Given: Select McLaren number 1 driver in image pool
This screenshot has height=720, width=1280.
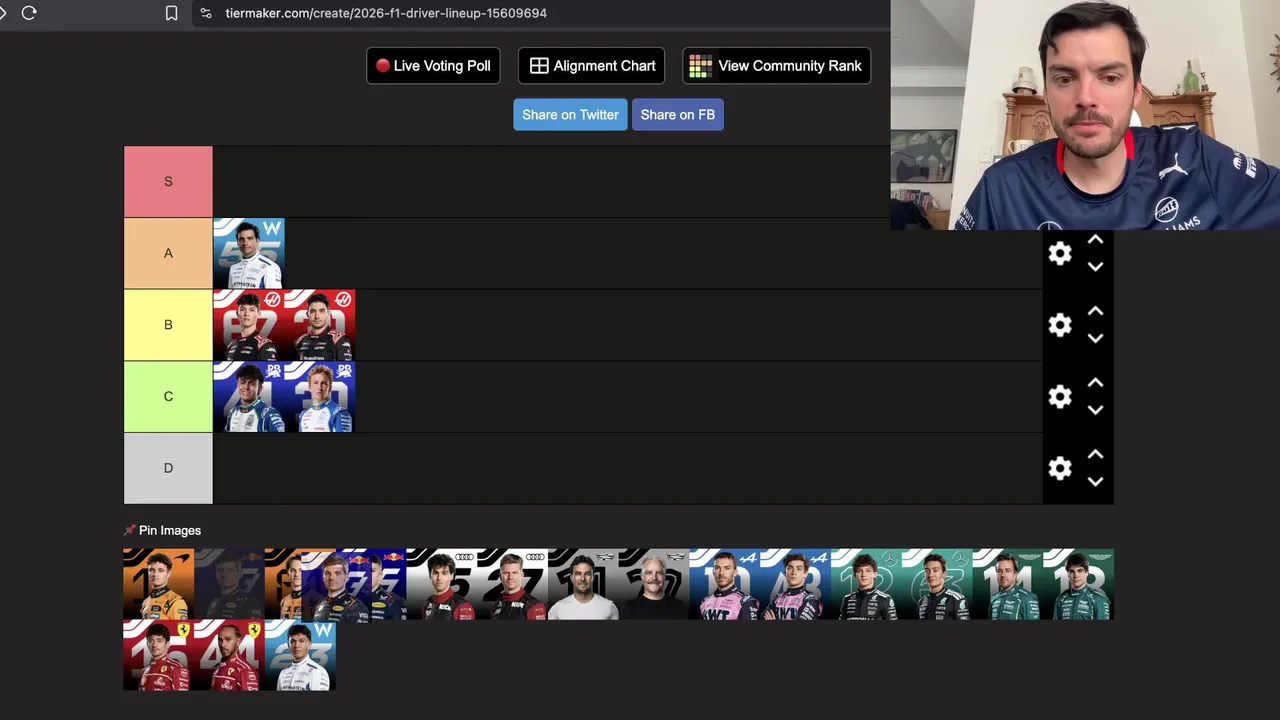Looking at the screenshot, I should click(x=158, y=584).
